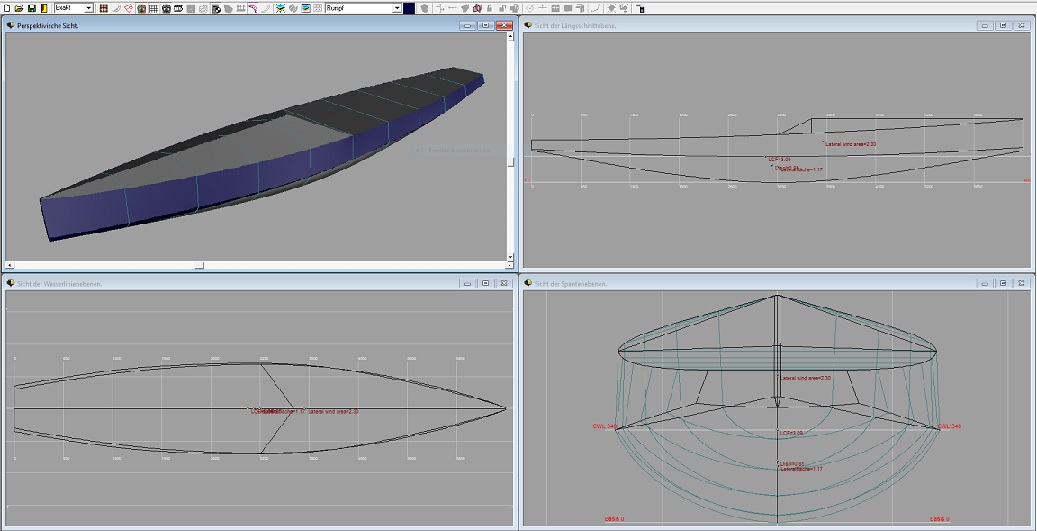The height and width of the screenshot is (531, 1037).
Task: Toggle the control net display
Action: [x=103, y=8]
